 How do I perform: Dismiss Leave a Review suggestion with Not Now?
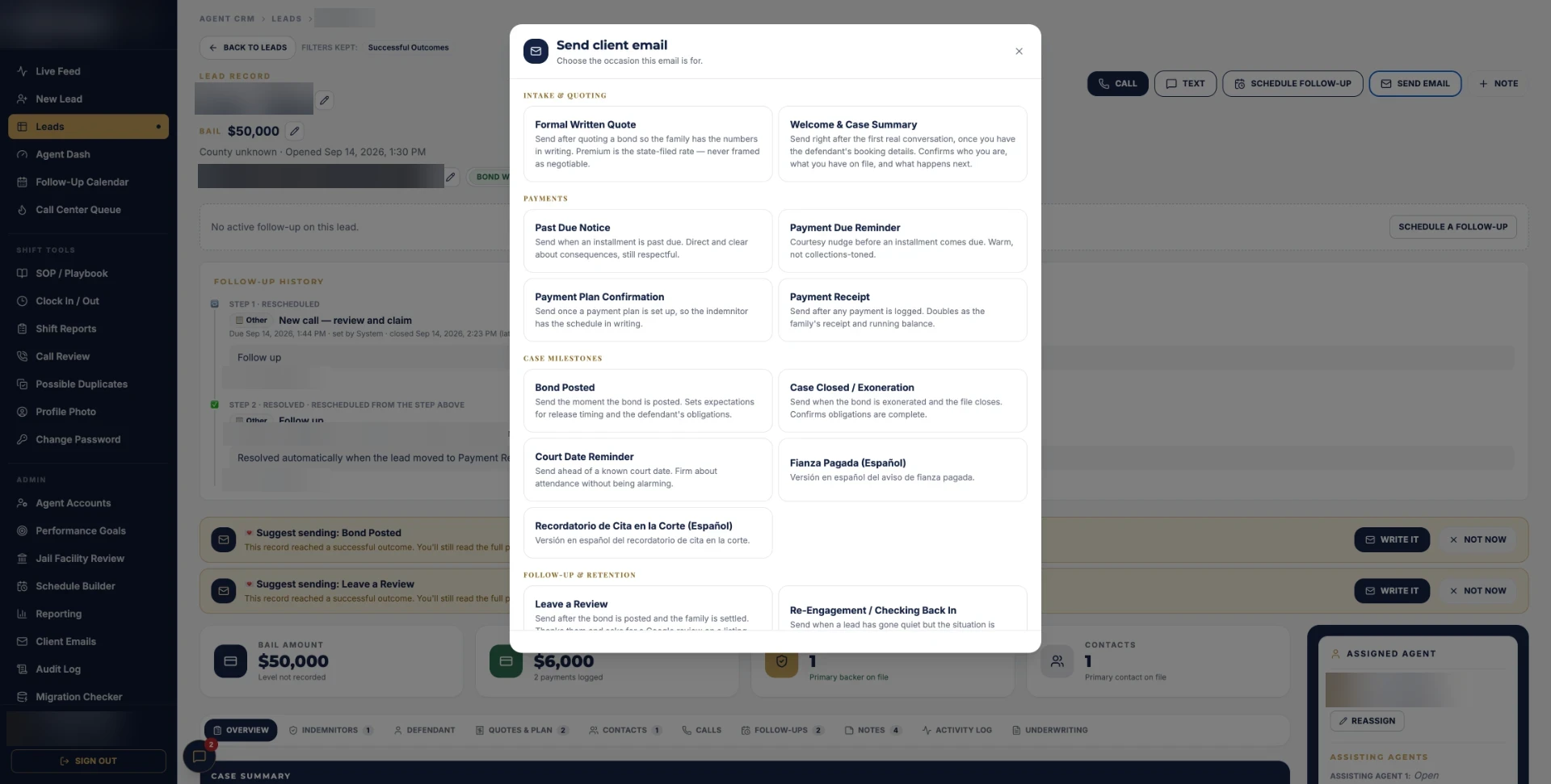pos(1477,590)
